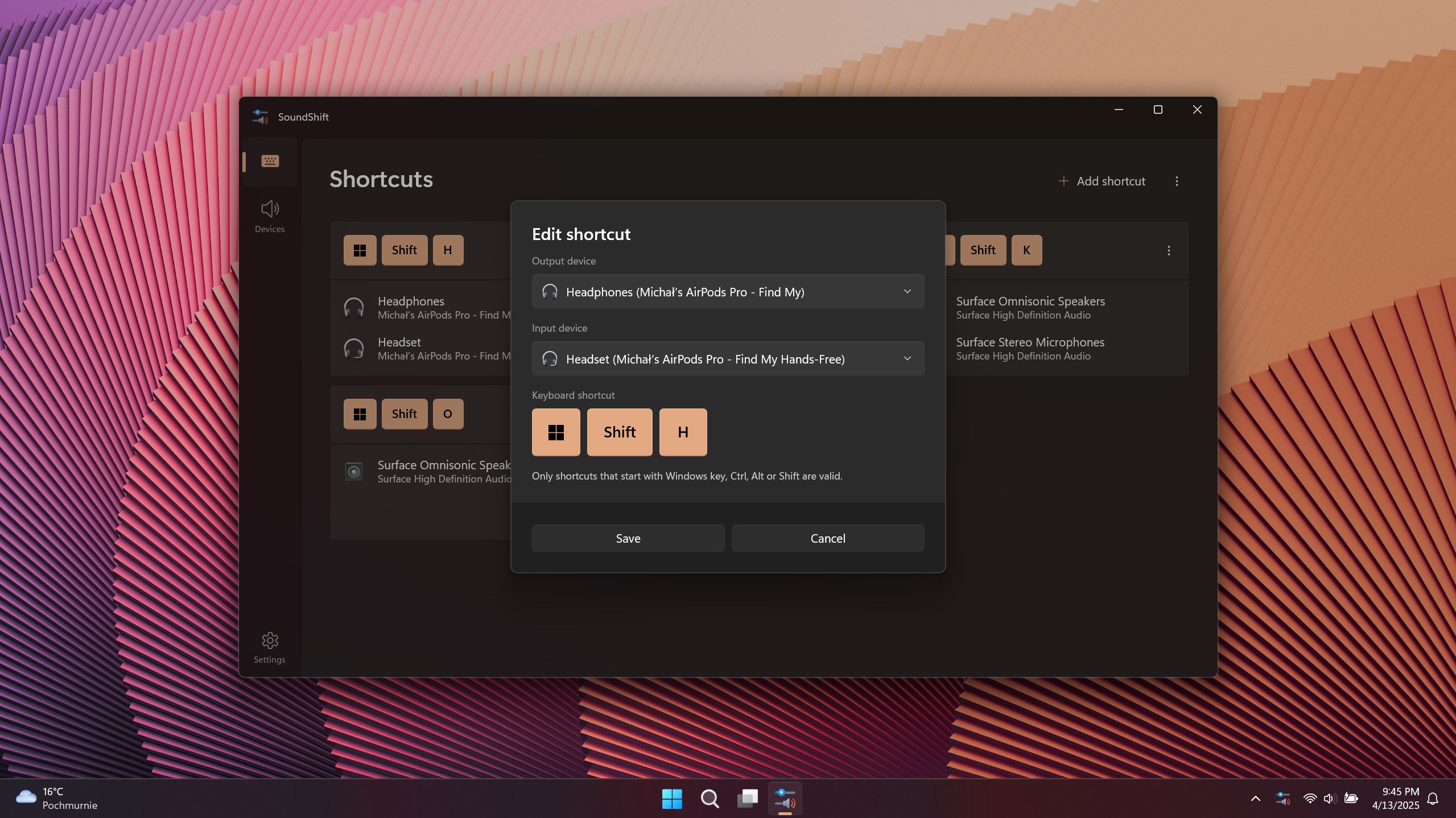Image resolution: width=1456 pixels, height=818 pixels.
Task: Select Headset text in first shortcut card
Action: (399, 342)
